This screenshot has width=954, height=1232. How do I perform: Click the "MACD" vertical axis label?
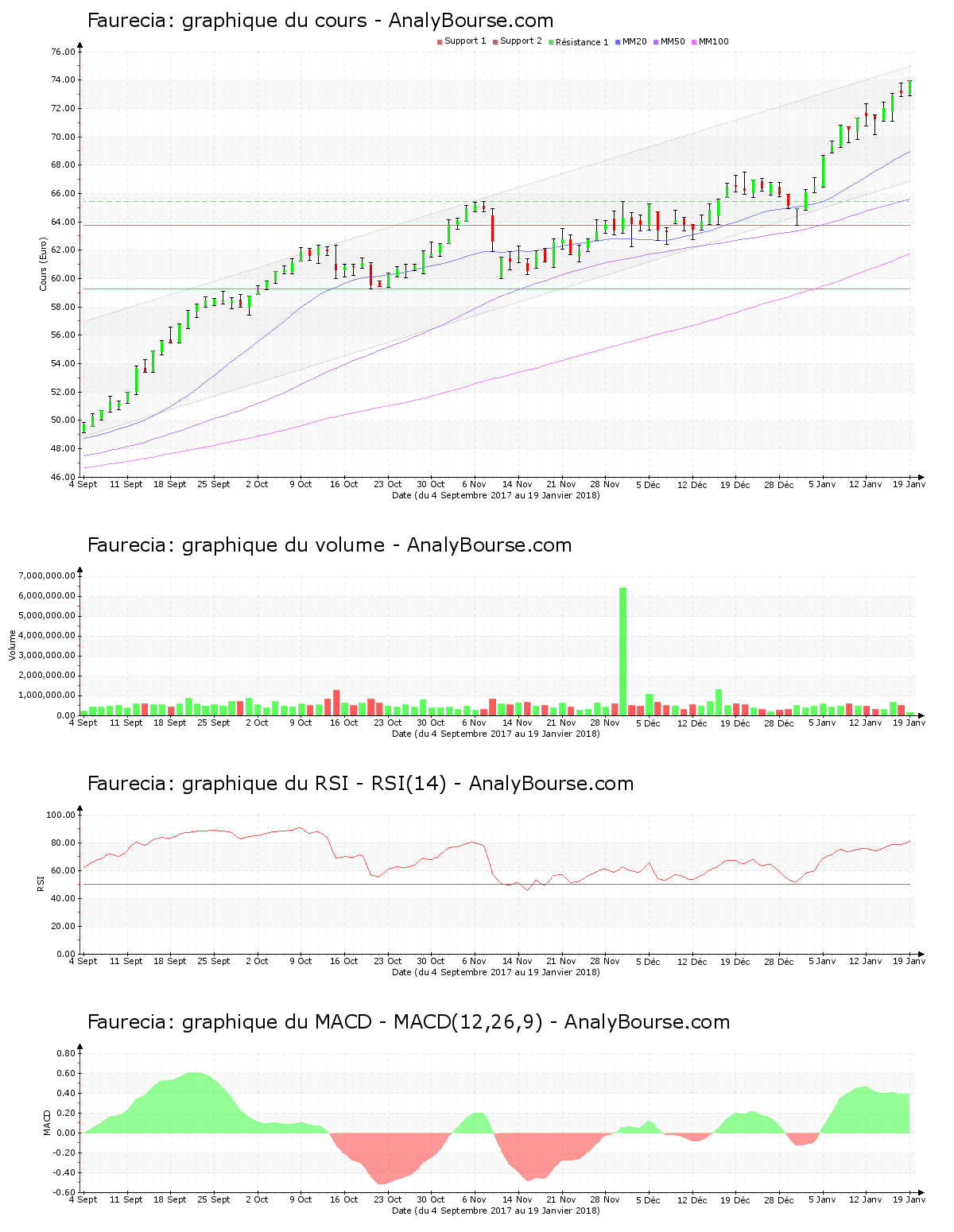[47, 1122]
